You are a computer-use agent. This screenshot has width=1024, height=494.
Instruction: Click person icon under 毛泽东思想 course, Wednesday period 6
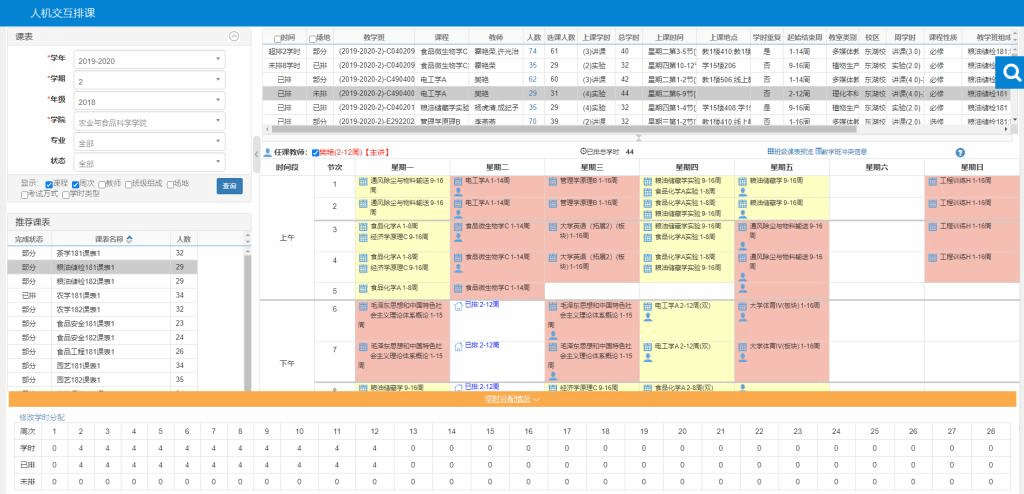coord(553,336)
